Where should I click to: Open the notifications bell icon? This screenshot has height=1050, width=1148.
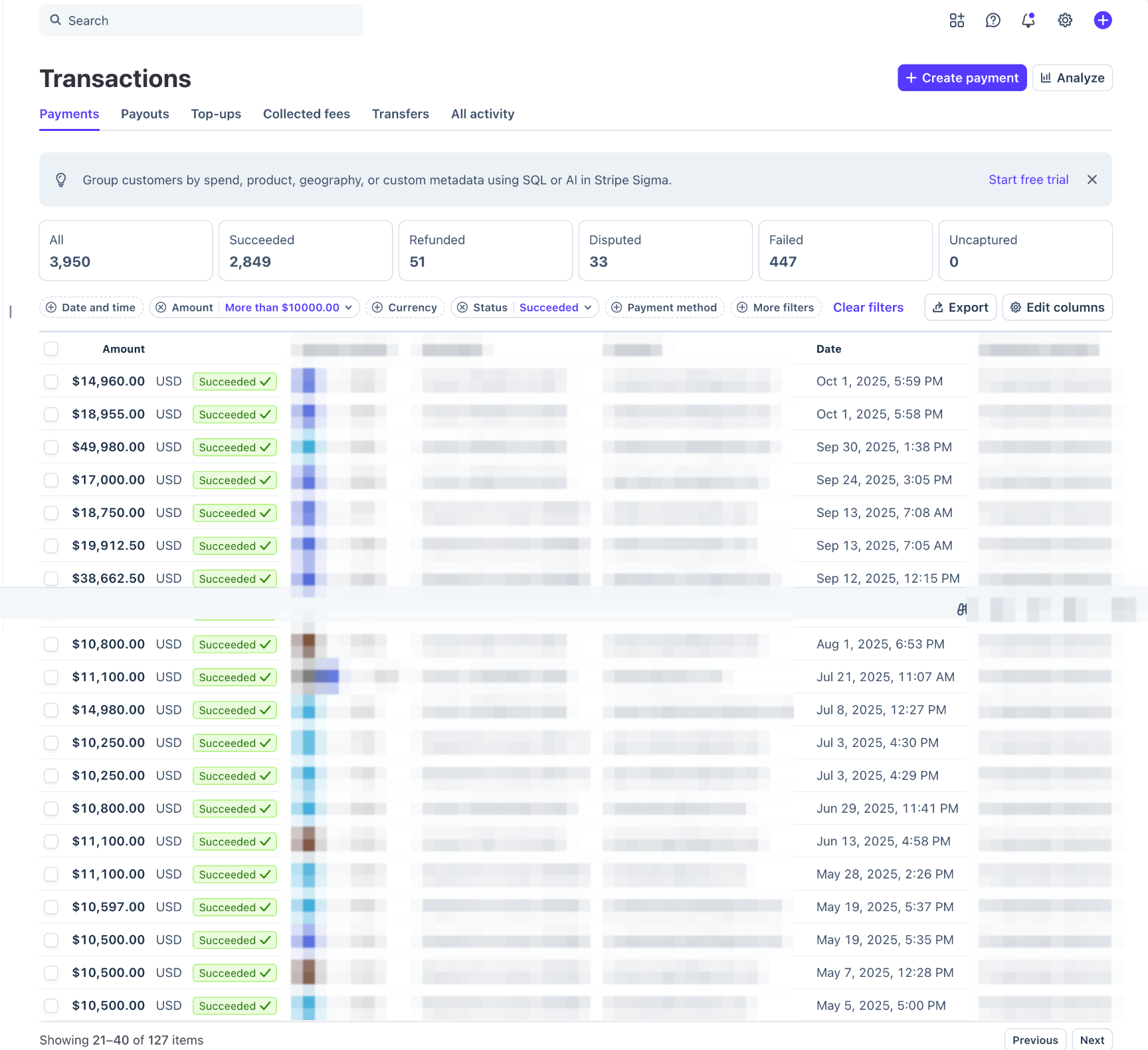pyautogui.click(x=1028, y=21)
